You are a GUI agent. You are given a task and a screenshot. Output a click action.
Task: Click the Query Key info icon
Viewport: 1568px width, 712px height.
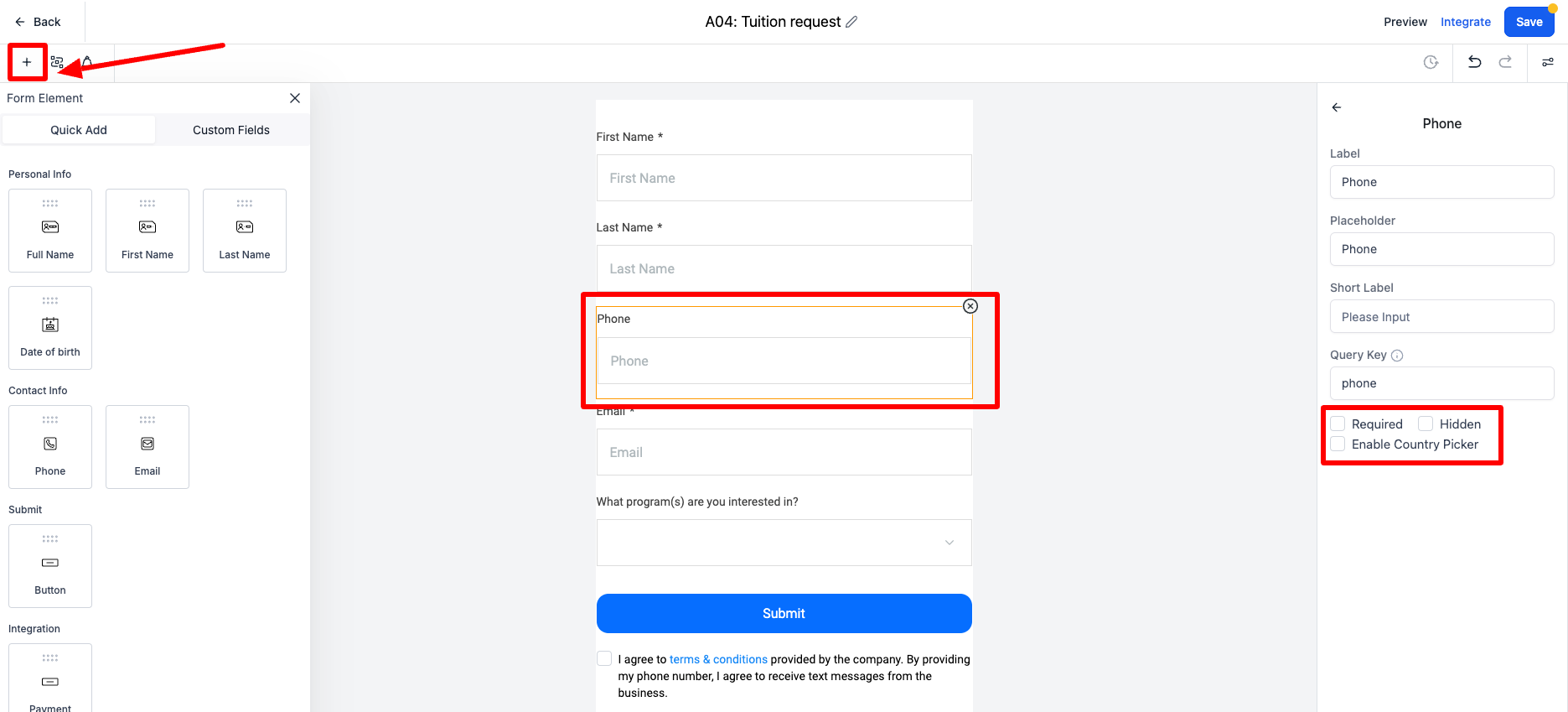click(1397, 356)
